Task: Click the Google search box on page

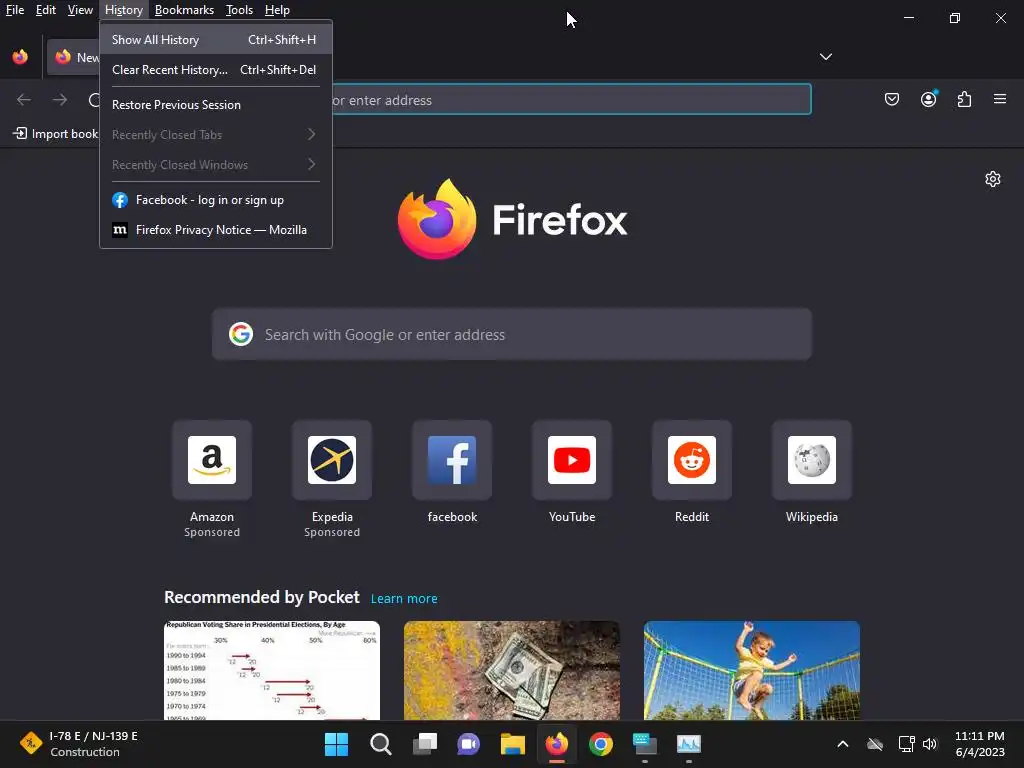Action: tap(512, 334)
